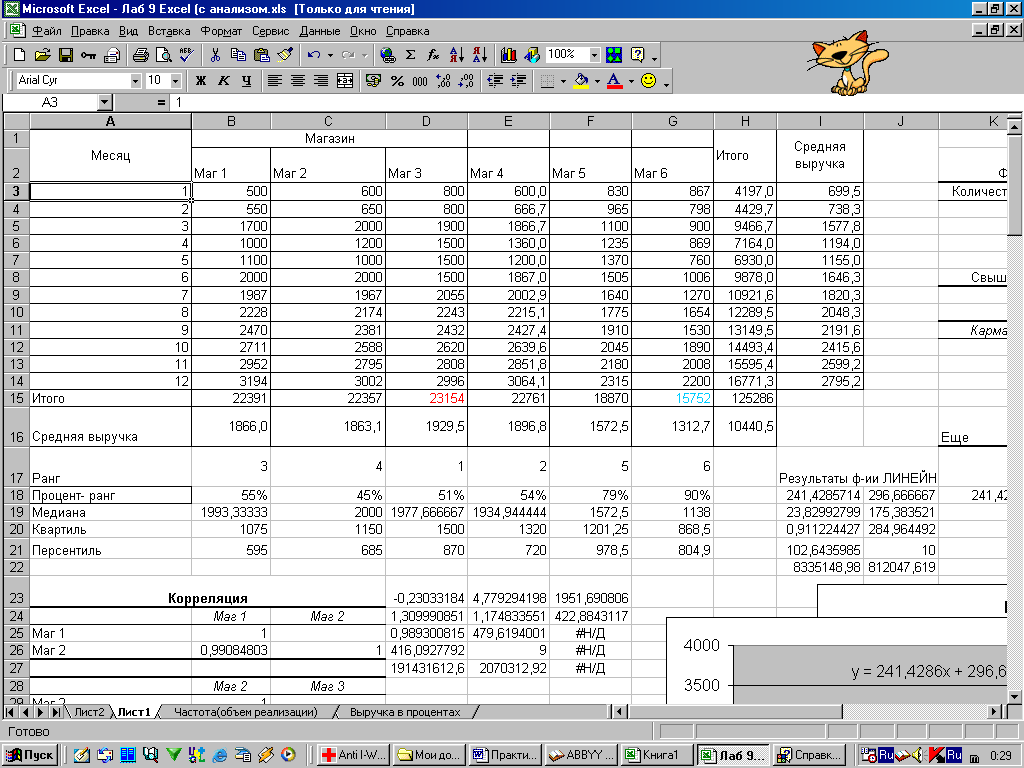Expand the Arial Cyr font name dropdown

[135, 80]
